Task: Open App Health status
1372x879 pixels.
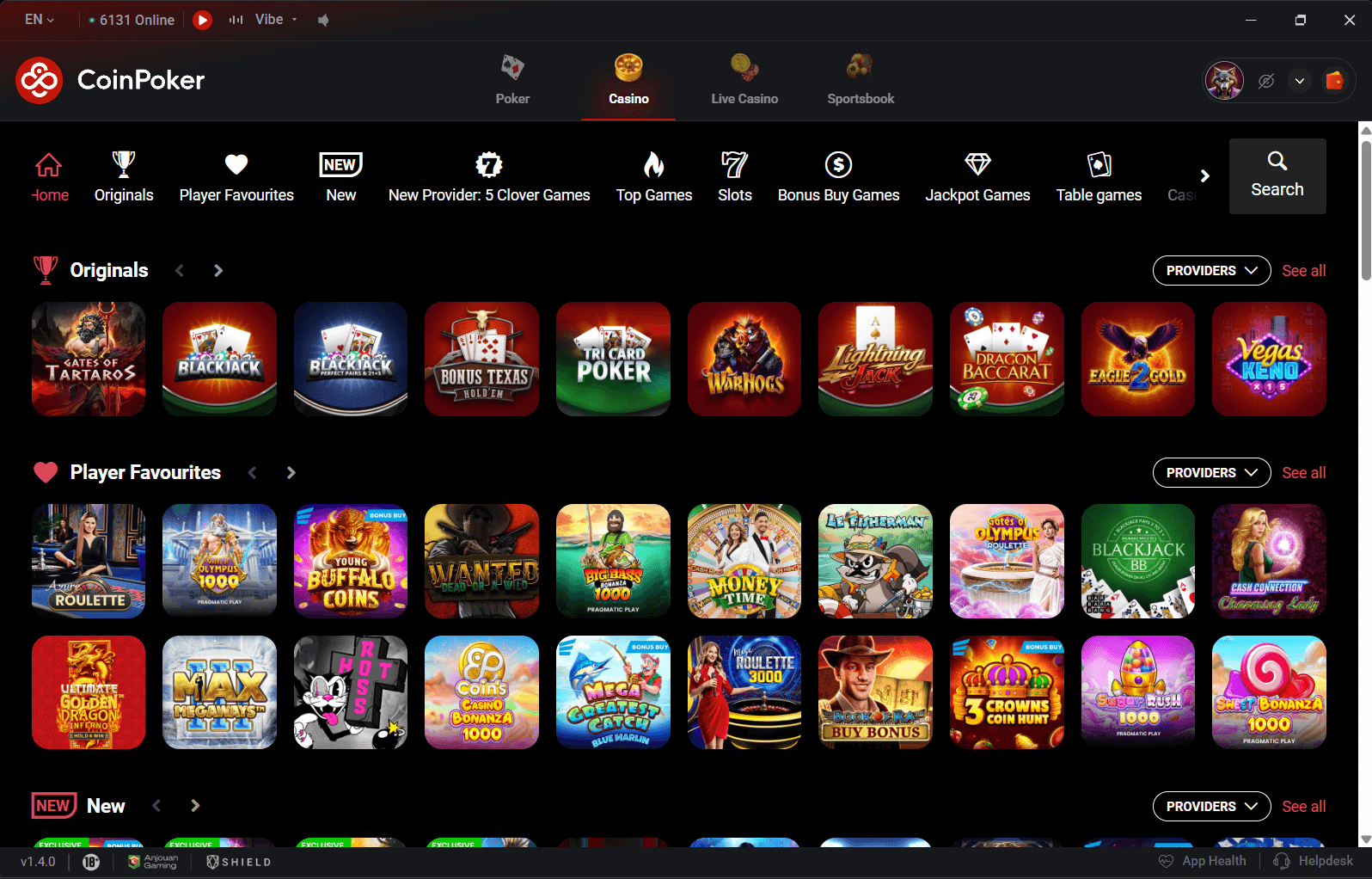Action: point(1203,861)
